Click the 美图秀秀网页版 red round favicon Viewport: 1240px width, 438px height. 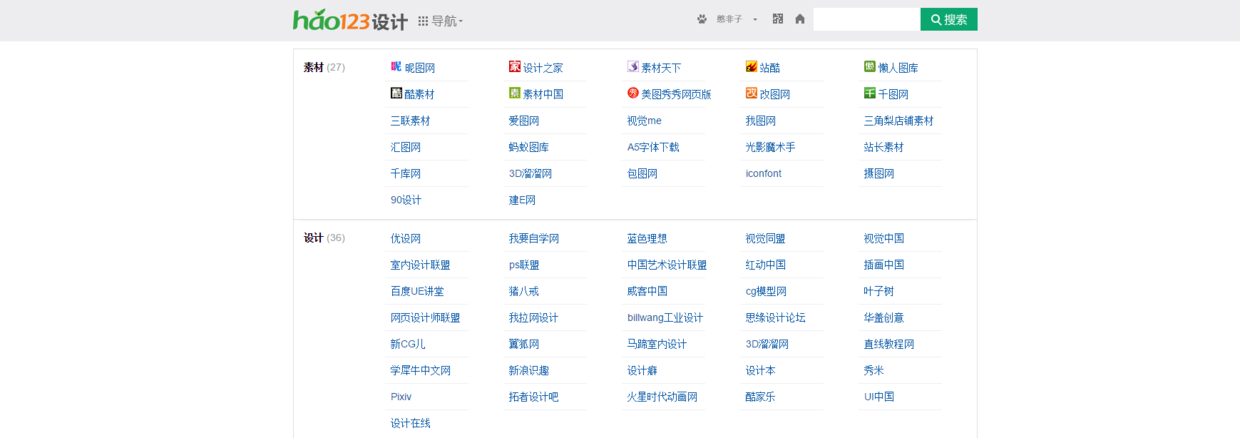click(633, 93)
